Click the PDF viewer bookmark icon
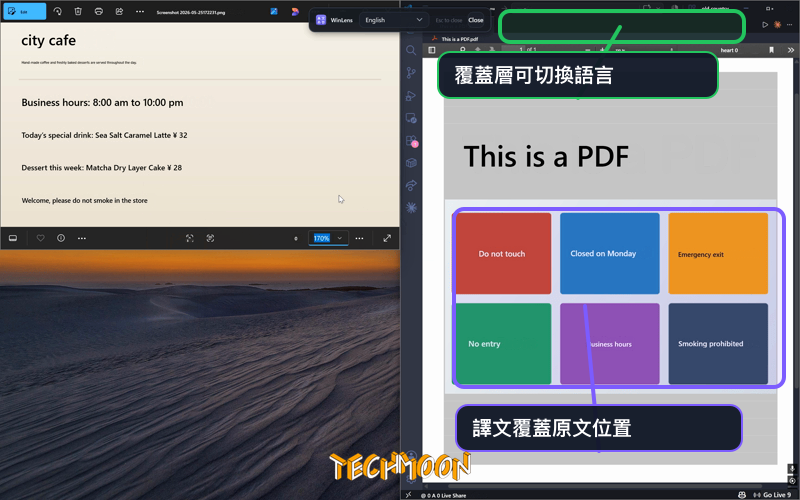Image resolution: width=800 pixels, height=500 pixels. (x=771, y=50)
